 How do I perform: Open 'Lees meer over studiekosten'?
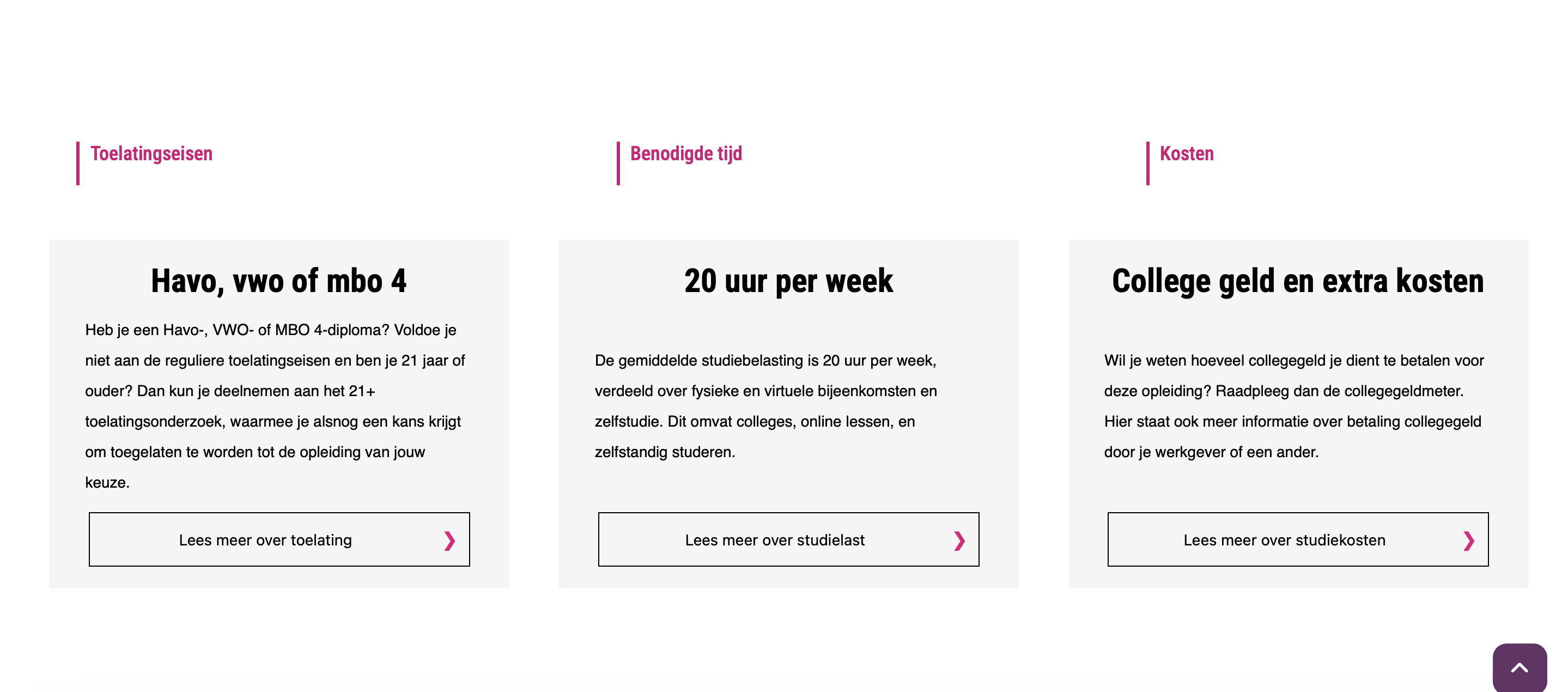pyautogui.click(x=1284, y=540)
